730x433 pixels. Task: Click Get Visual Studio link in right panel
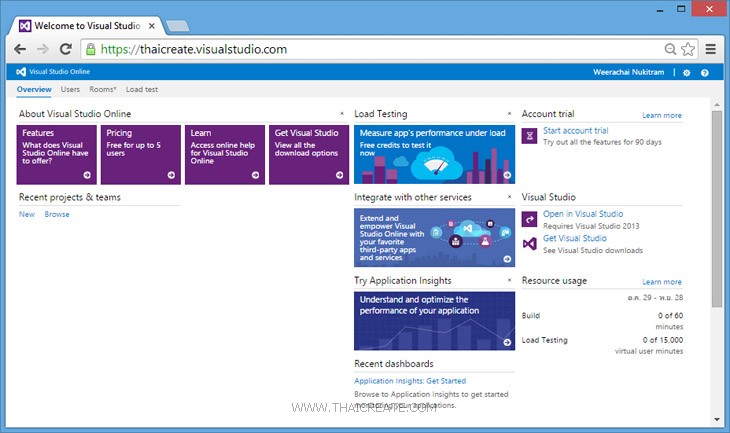point(575,238)
